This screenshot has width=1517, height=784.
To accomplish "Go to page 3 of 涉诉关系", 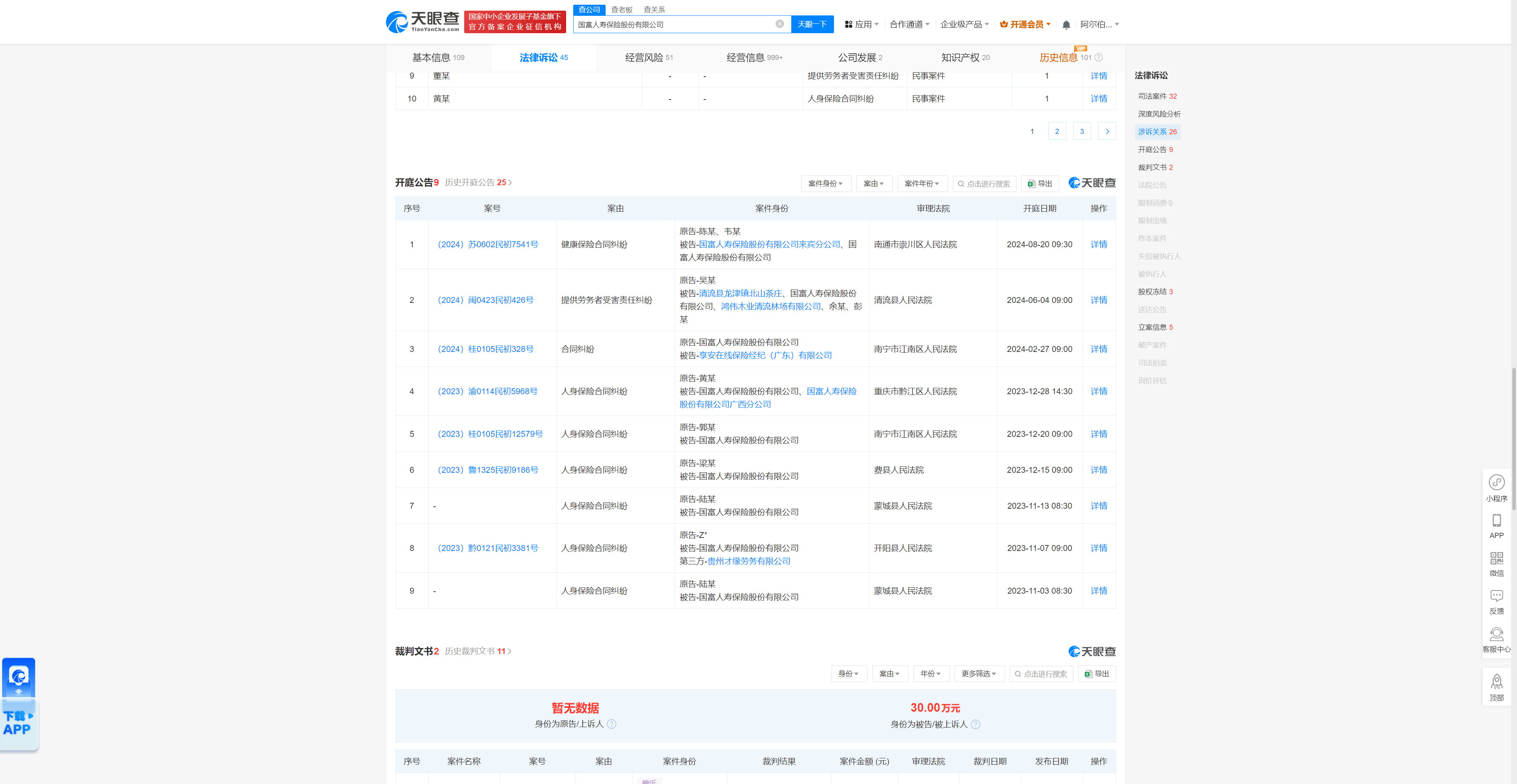I will 1082,131.
